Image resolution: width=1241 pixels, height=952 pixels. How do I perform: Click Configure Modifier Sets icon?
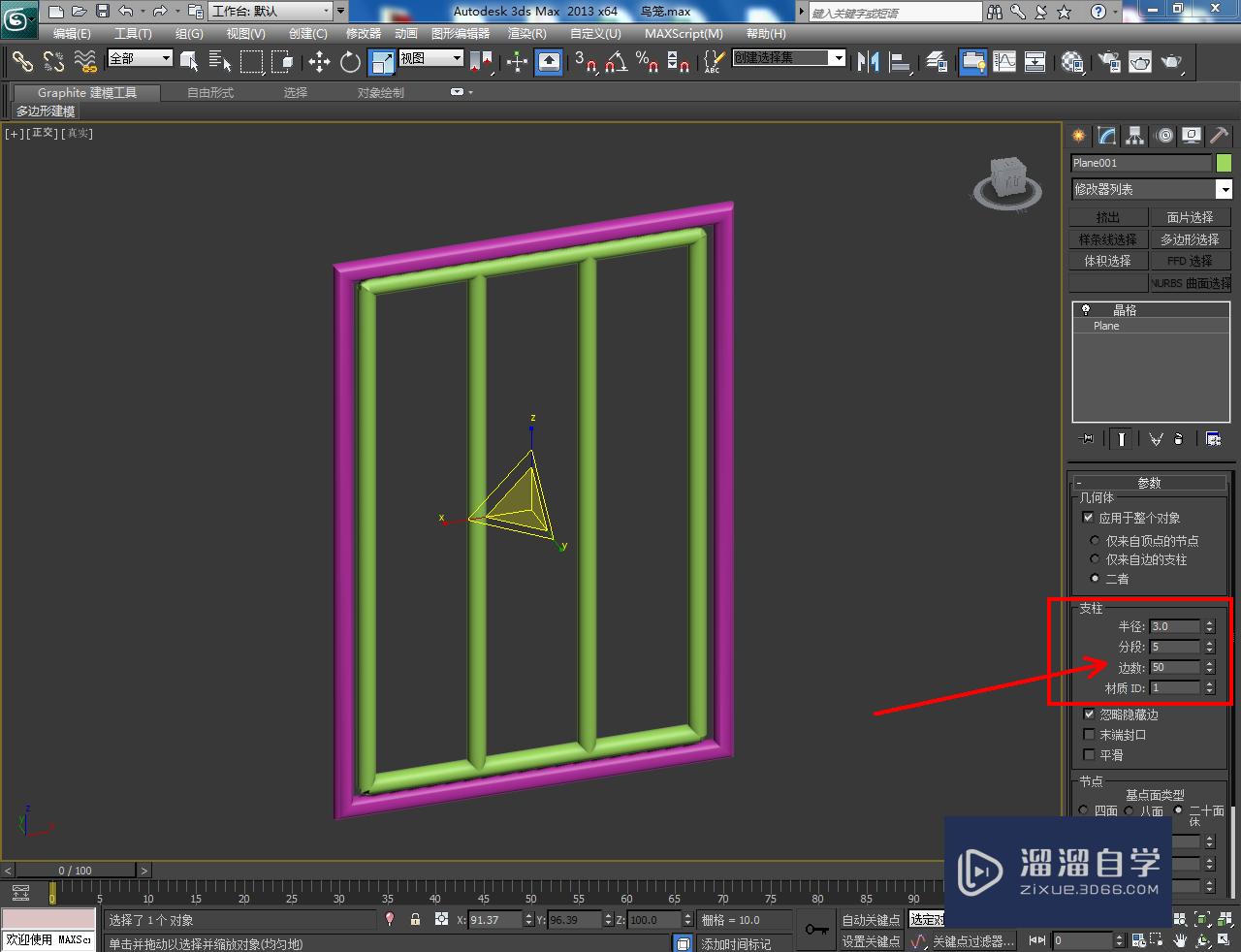1213,438
